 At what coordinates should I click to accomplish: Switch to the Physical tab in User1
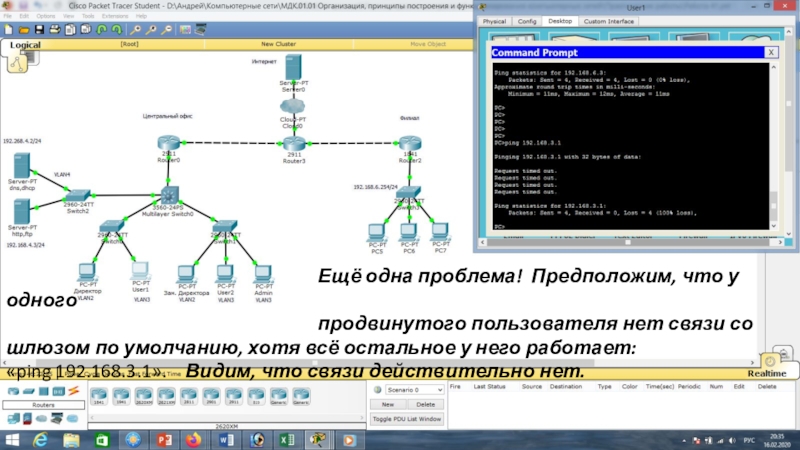point(494,21)
